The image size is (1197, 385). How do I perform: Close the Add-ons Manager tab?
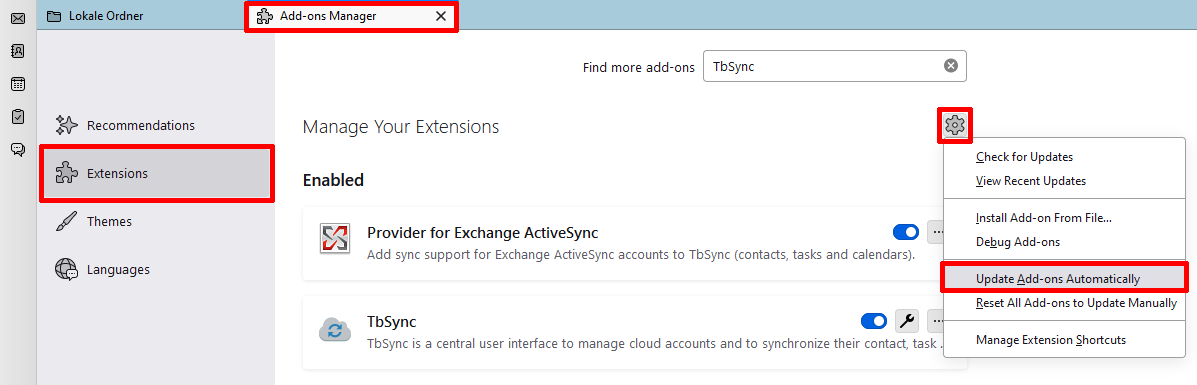[440, 16]
